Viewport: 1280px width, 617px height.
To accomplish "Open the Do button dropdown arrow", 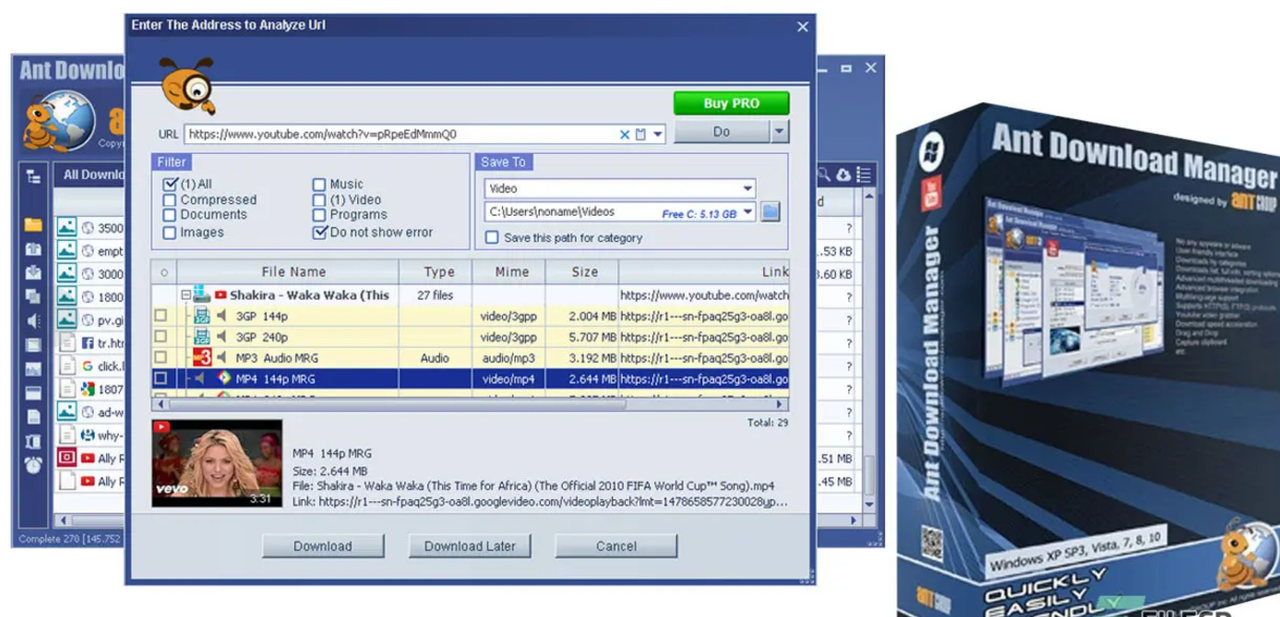I will 780,131.
